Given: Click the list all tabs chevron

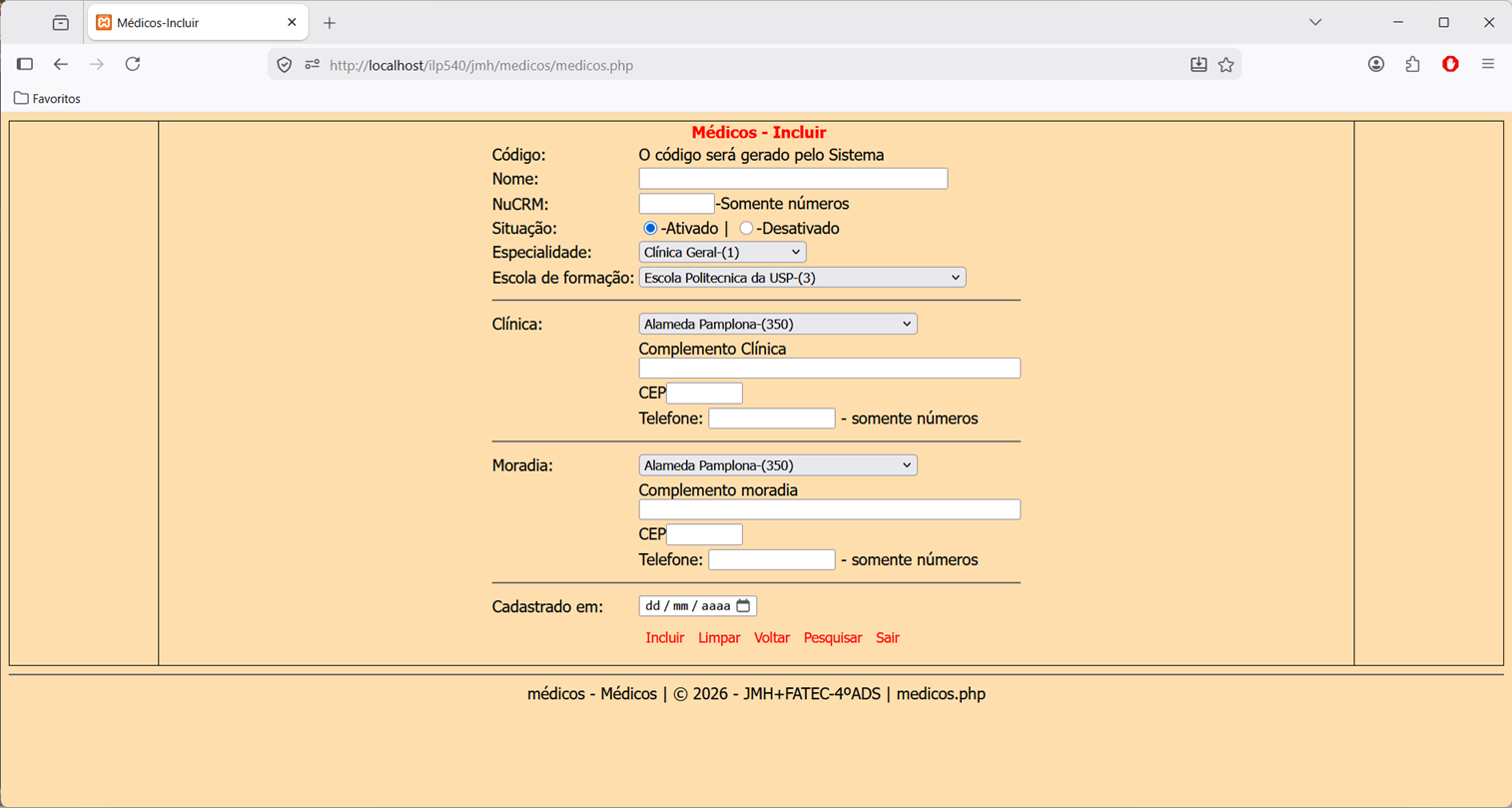Looking at the screenshot, I should pos(1315,22).
